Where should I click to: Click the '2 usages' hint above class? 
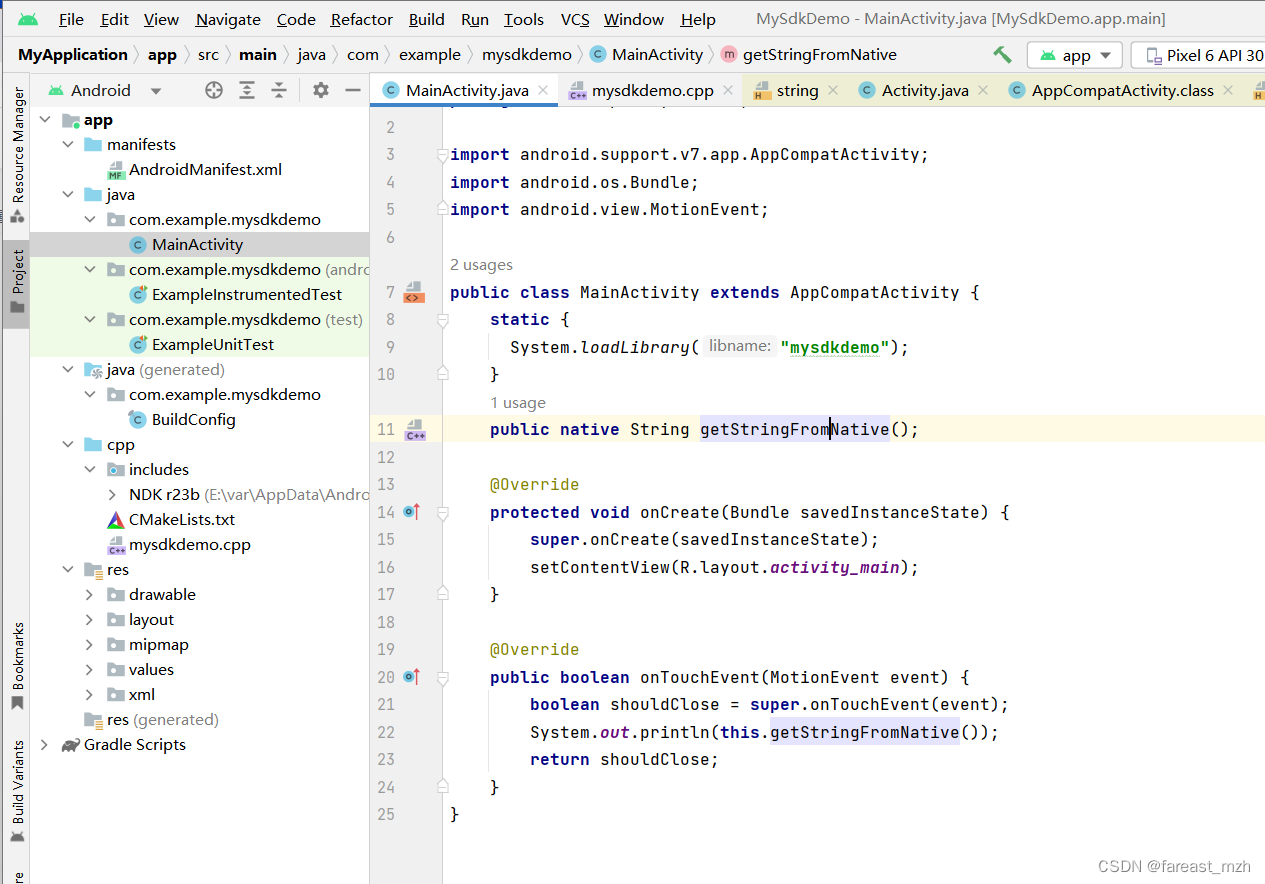481,265
